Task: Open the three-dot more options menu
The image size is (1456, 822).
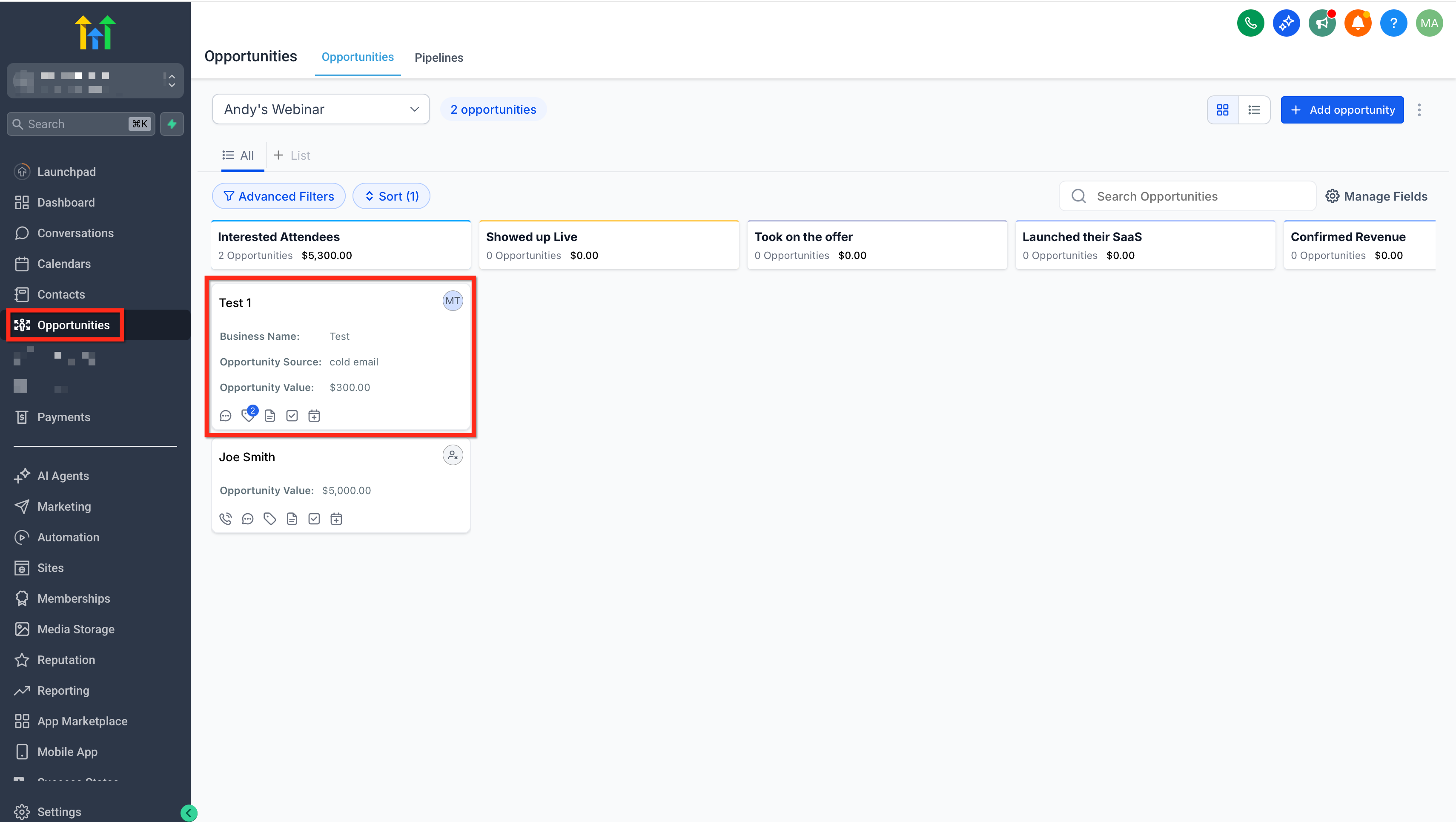Action: coord(1419,110)
